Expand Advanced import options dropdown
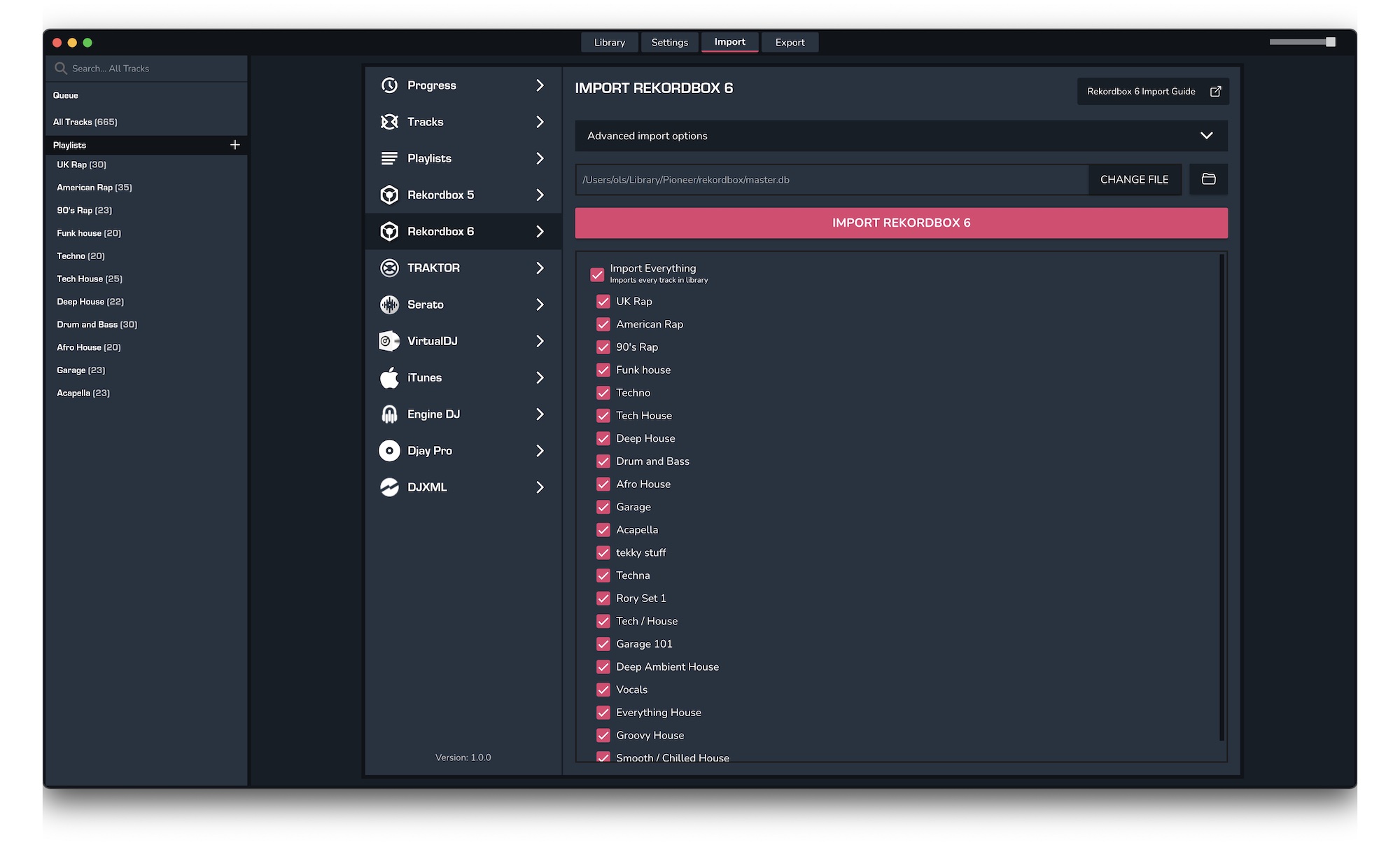This screenshot has width=1400, height=845. (x=901, y=136)
